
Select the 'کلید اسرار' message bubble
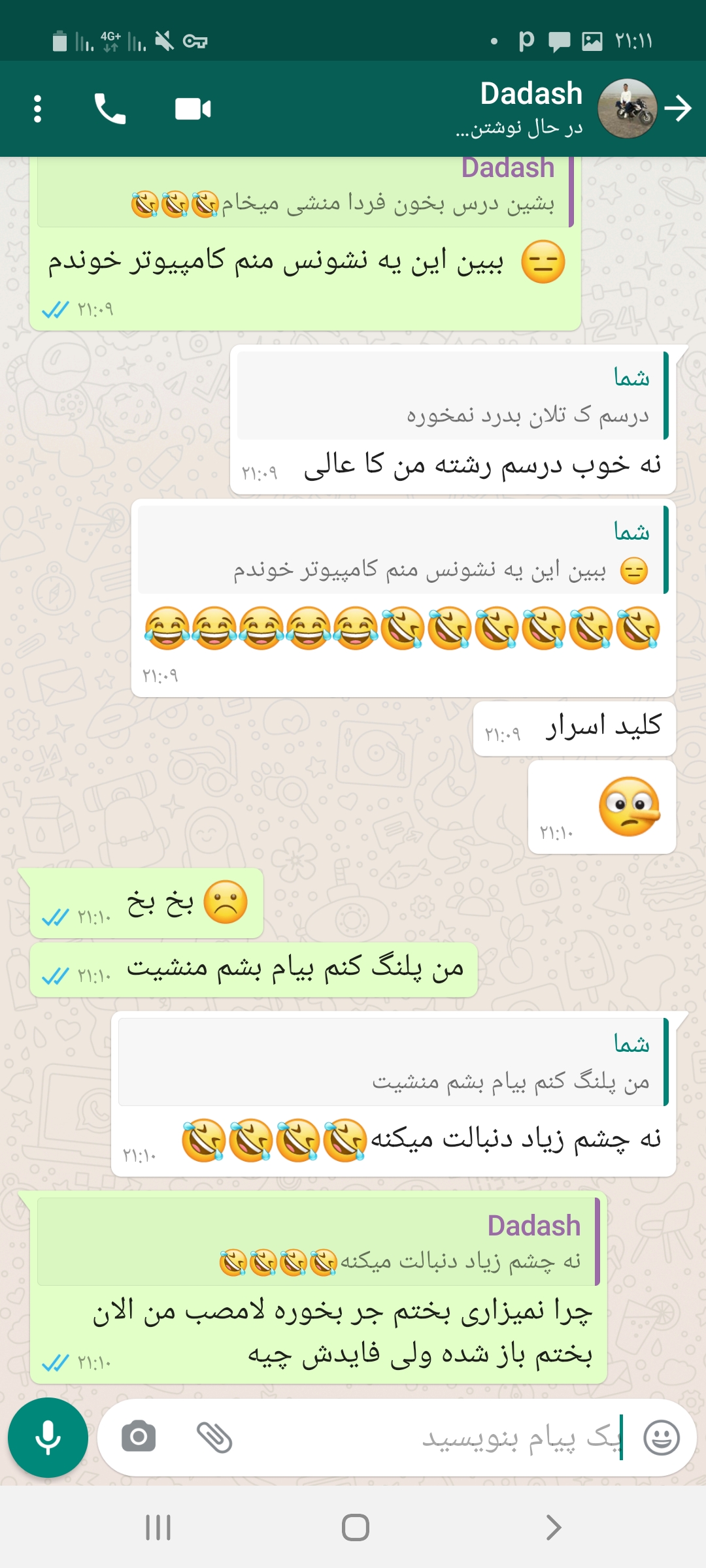pyautogui.click(x=575, y=728)
